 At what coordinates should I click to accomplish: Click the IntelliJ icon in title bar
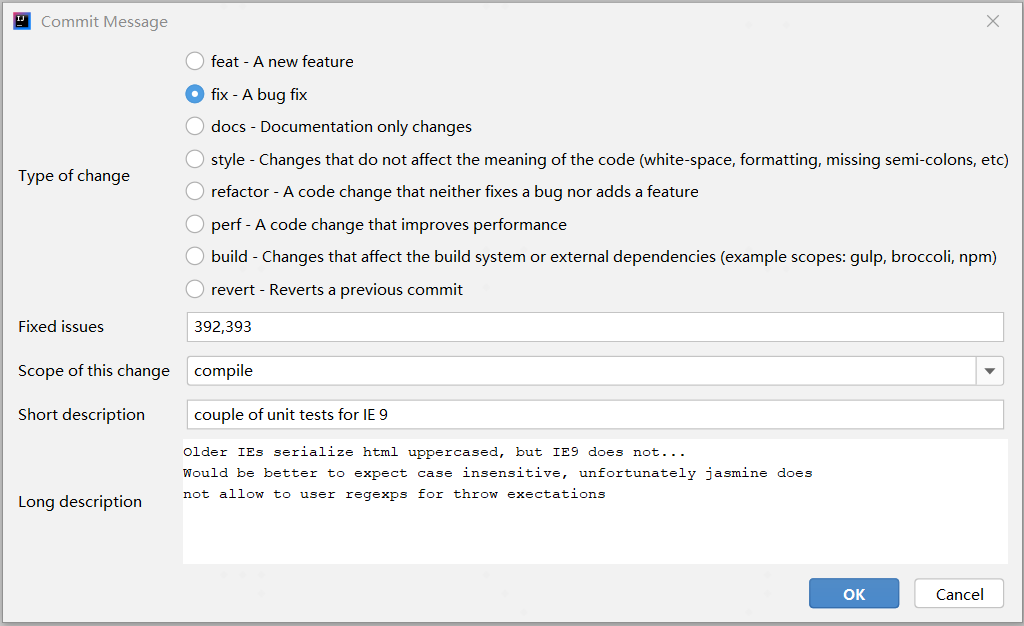coord(22,21)
